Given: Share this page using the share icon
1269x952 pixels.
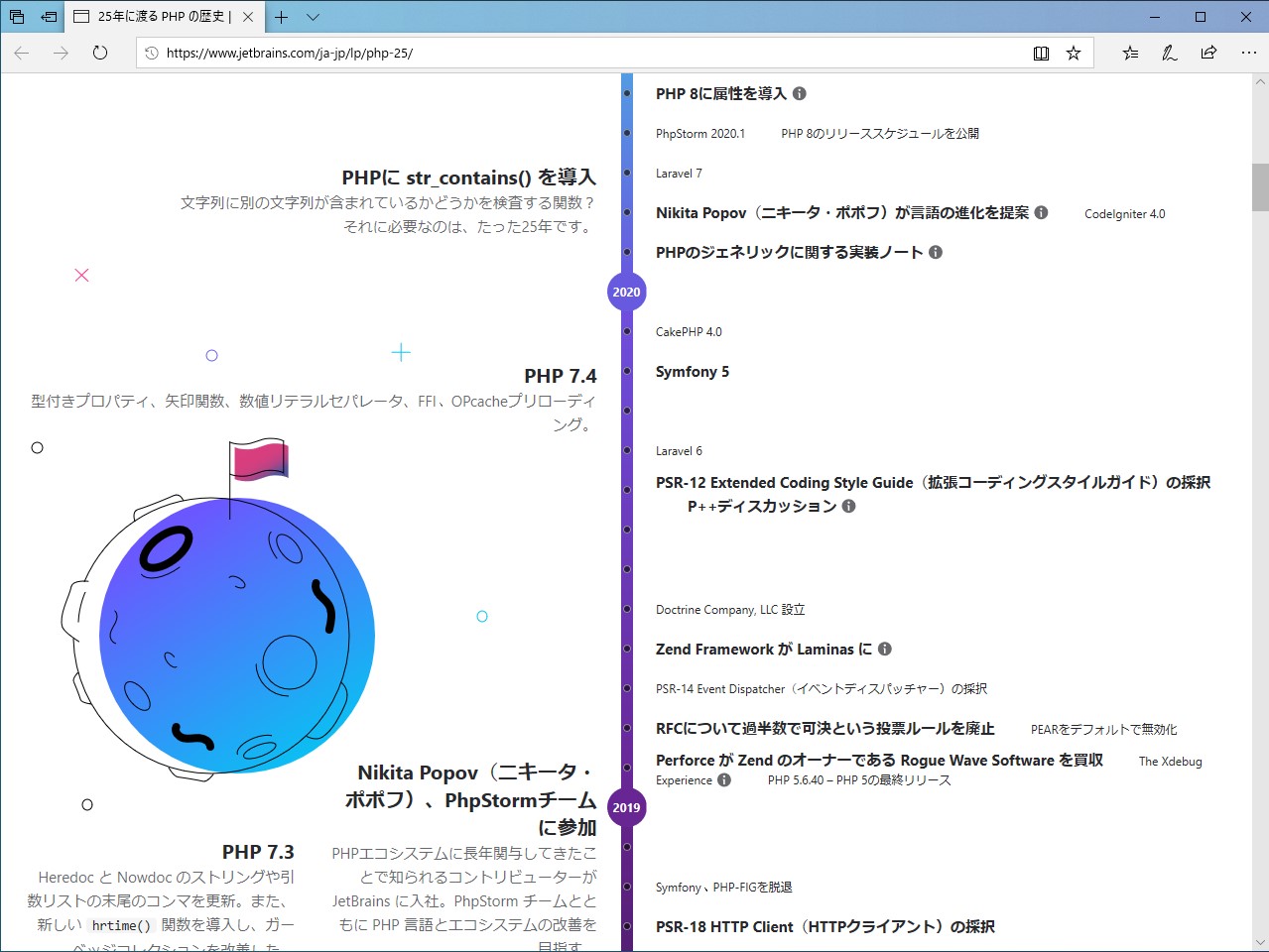Looking at the screenshot, I should pyautogui.click(x=1208, y=53).
